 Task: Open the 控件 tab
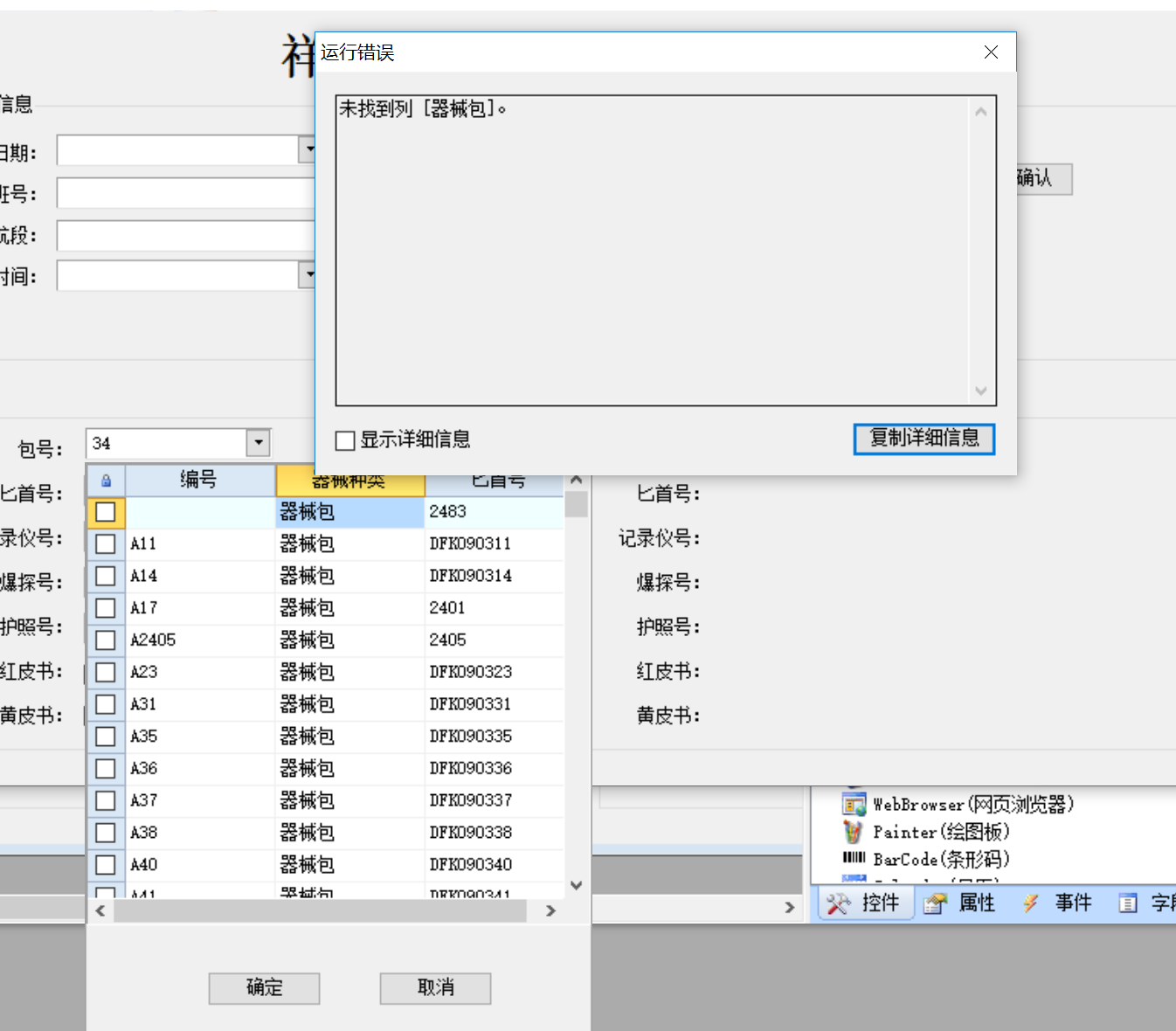tap(865, 903)
